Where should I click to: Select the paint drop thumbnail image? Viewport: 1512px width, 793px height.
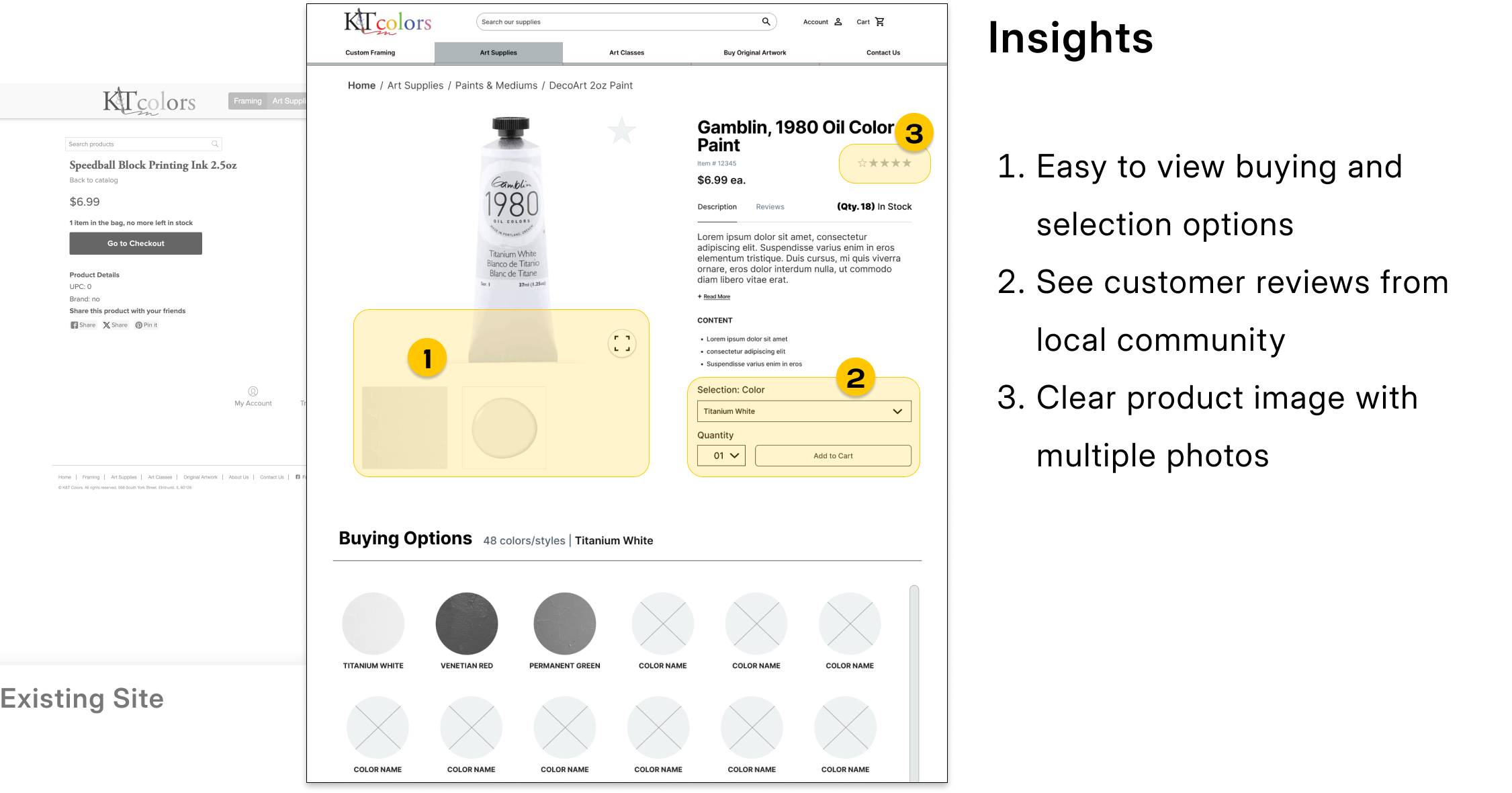point(504,427)
